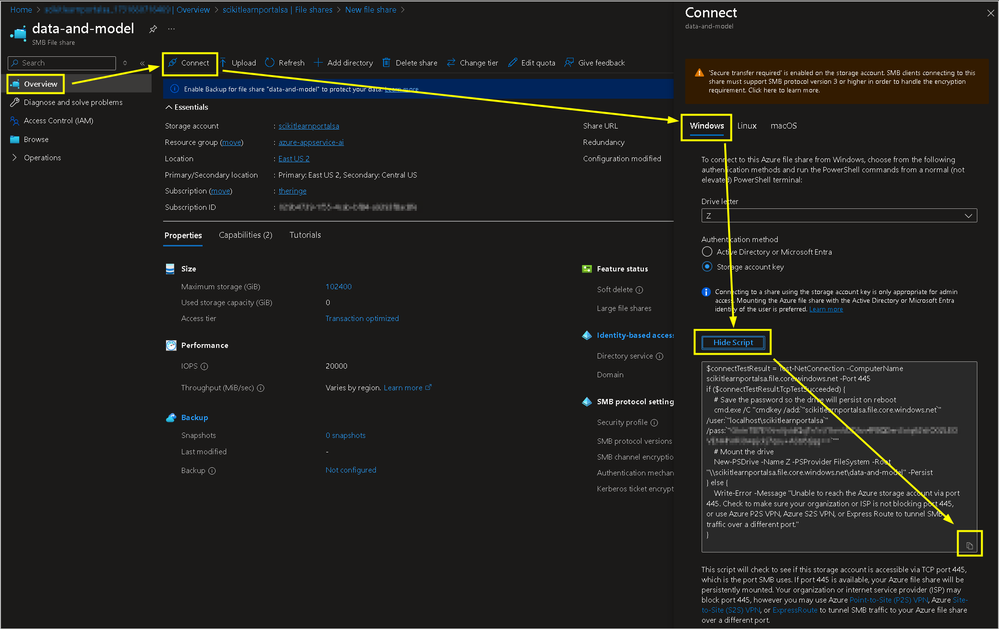Open the 0 snapshots link
Screen dimensions: 999x629
(345, 436)
